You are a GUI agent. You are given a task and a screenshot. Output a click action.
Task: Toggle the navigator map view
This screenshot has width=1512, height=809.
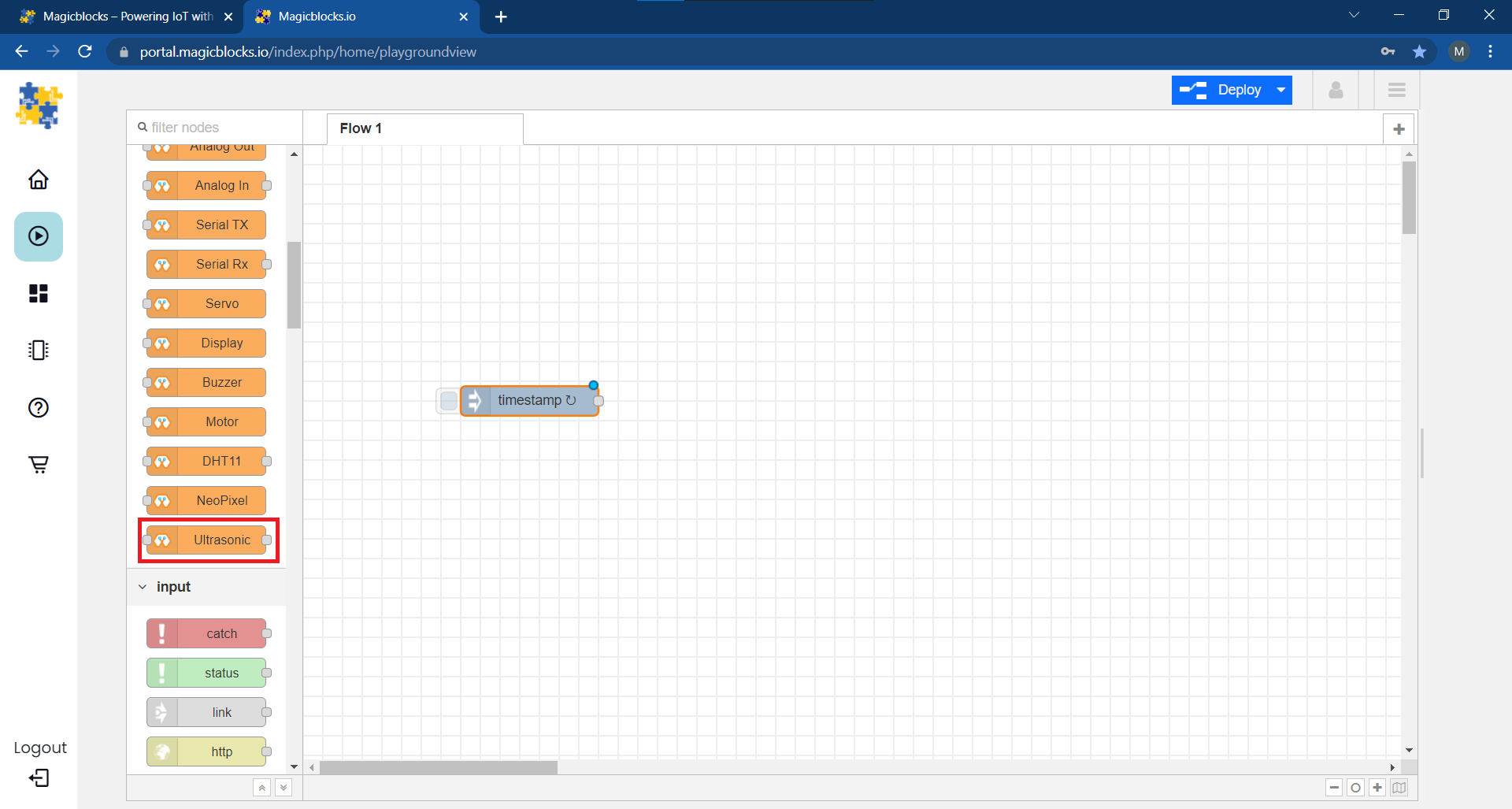coord(1399,788)
